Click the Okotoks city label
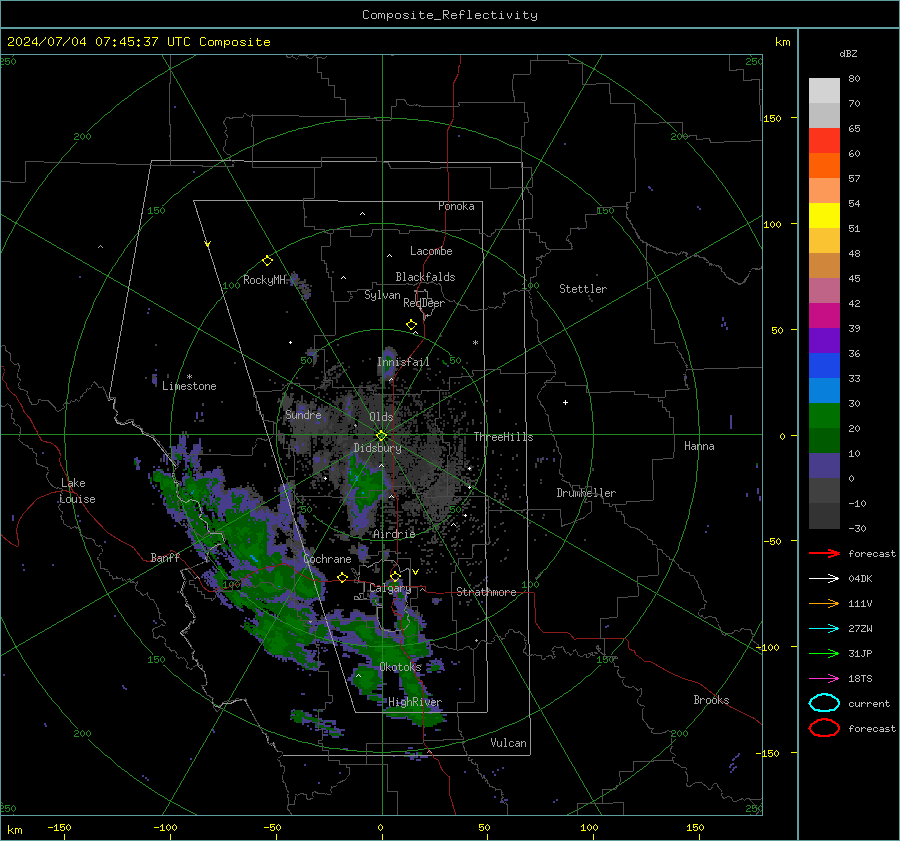This screenshot has height=841, width=900. click(400, 667)
